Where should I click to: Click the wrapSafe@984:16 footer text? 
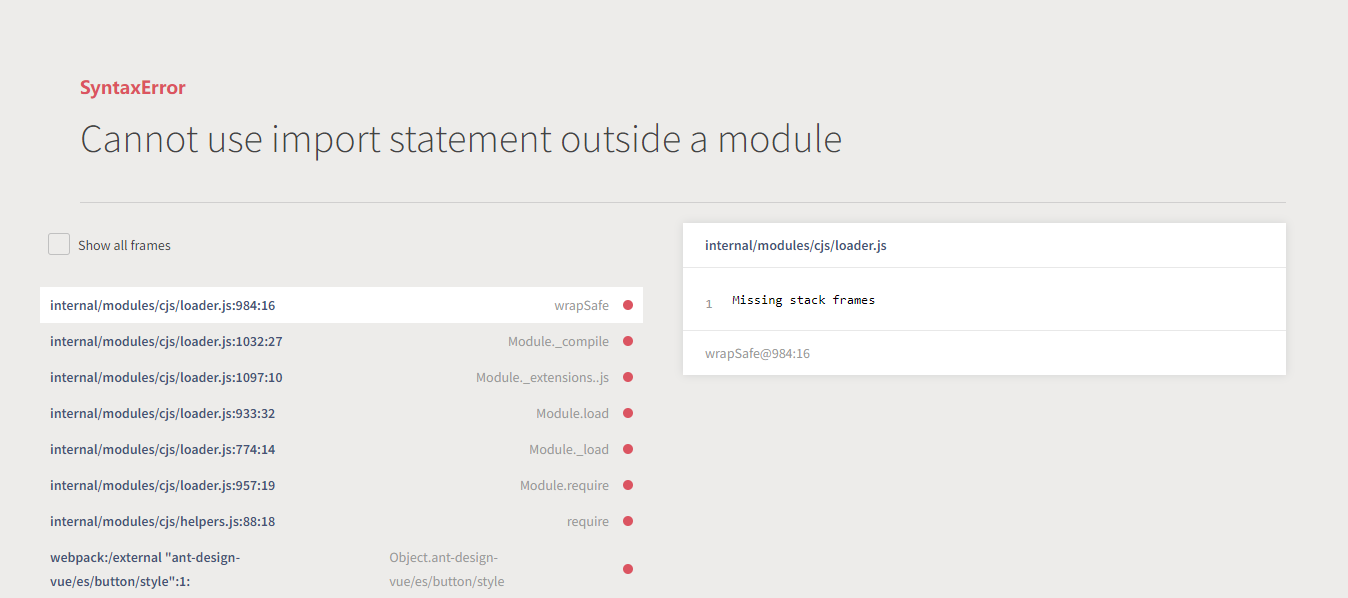tap(757, 353)
